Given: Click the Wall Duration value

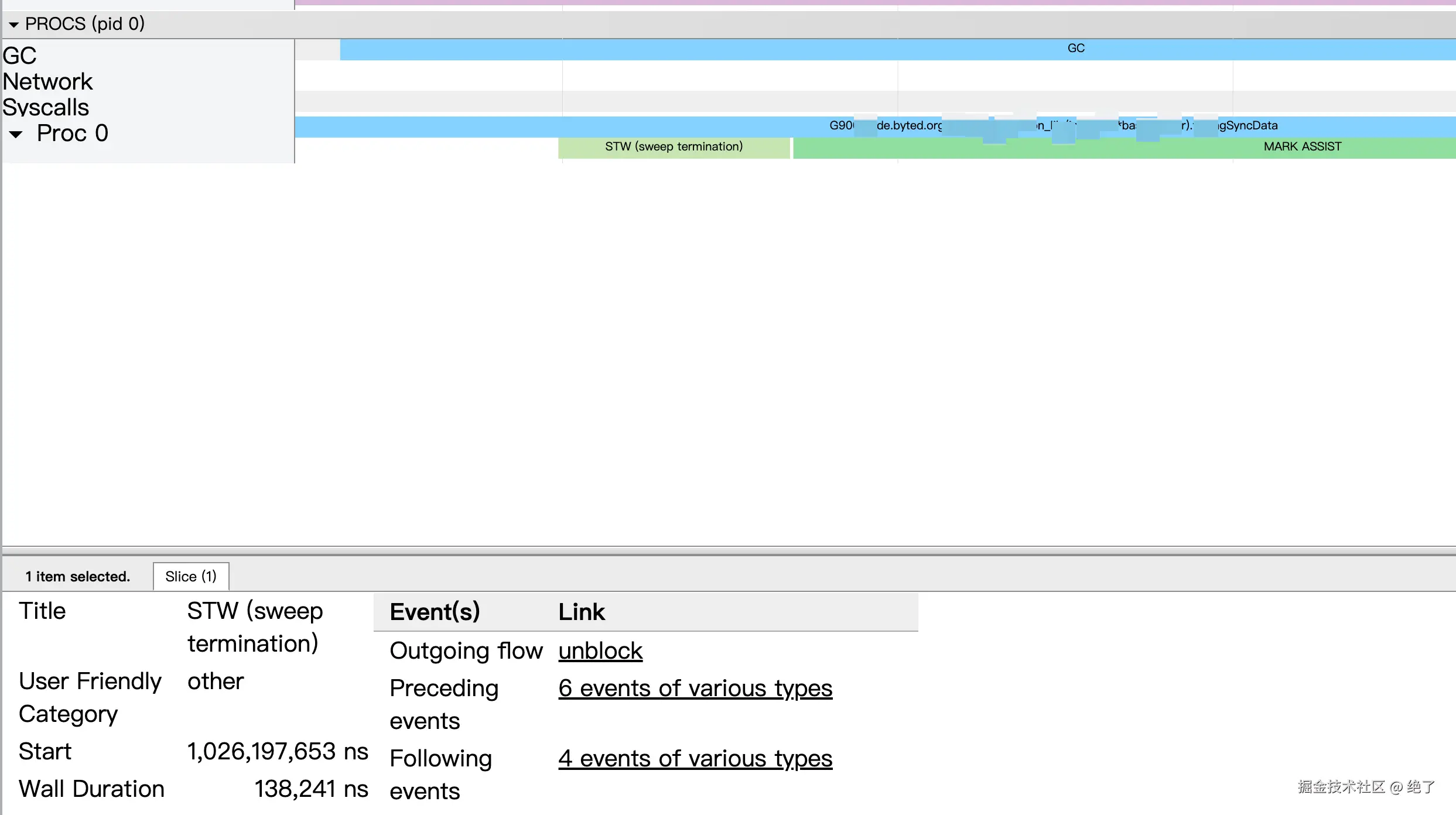Looking at the screenshot, I should (311, 789).
